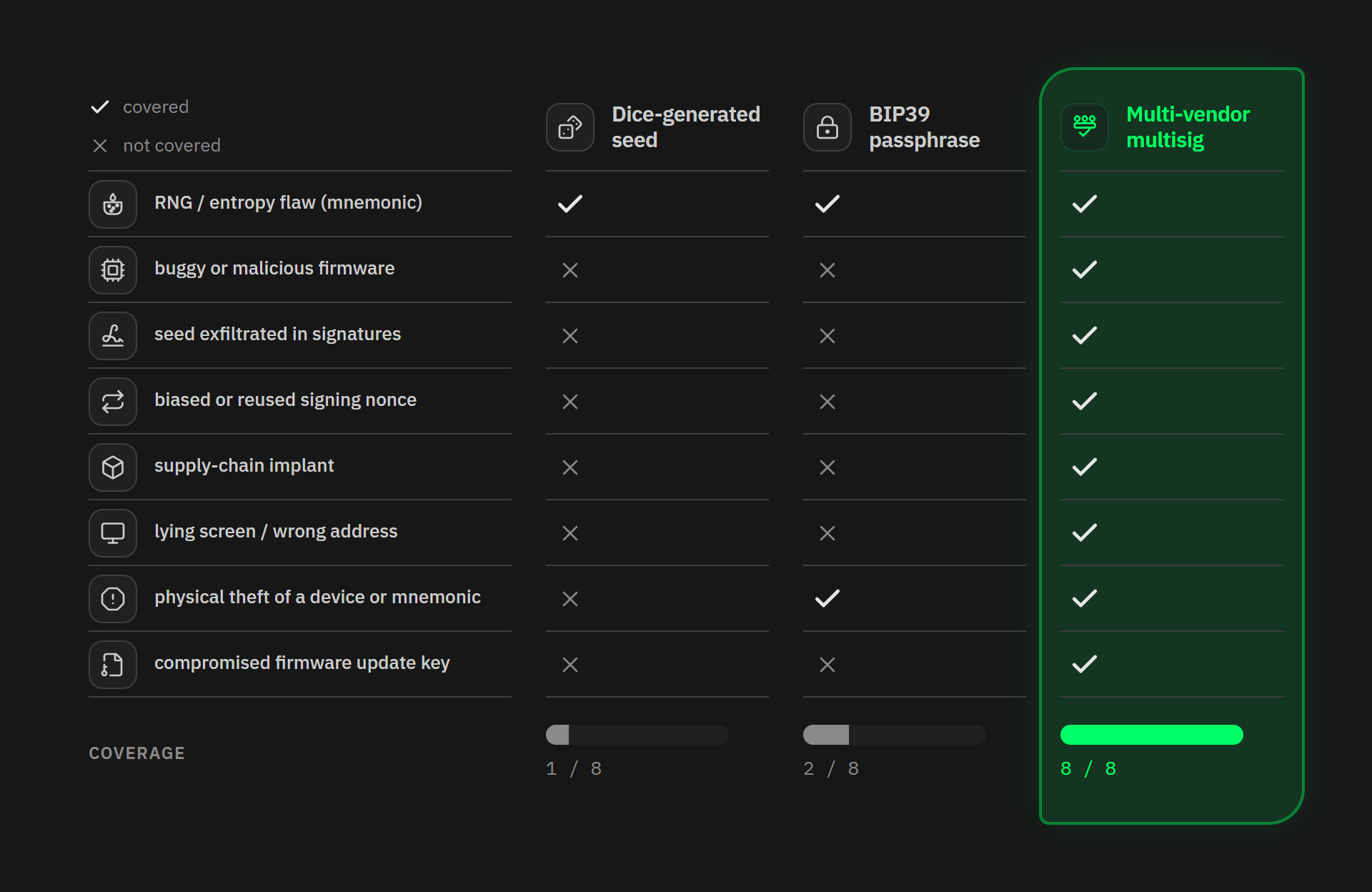Click the 'seed exfiltrated in signatures' label
The image size is (1372, 892).
click(x=277, y=334)
